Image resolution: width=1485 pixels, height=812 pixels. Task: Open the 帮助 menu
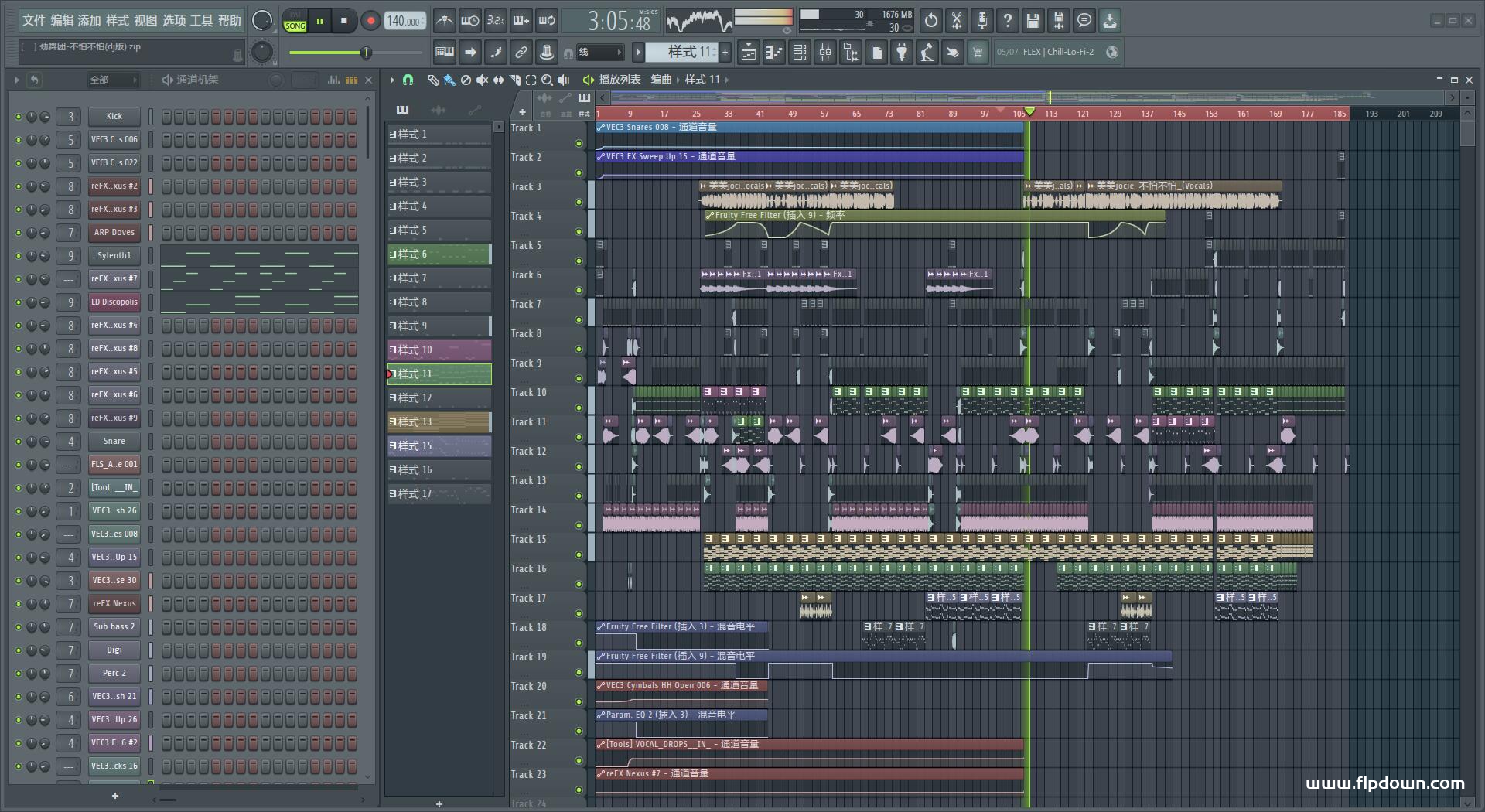tap(230, 21)
